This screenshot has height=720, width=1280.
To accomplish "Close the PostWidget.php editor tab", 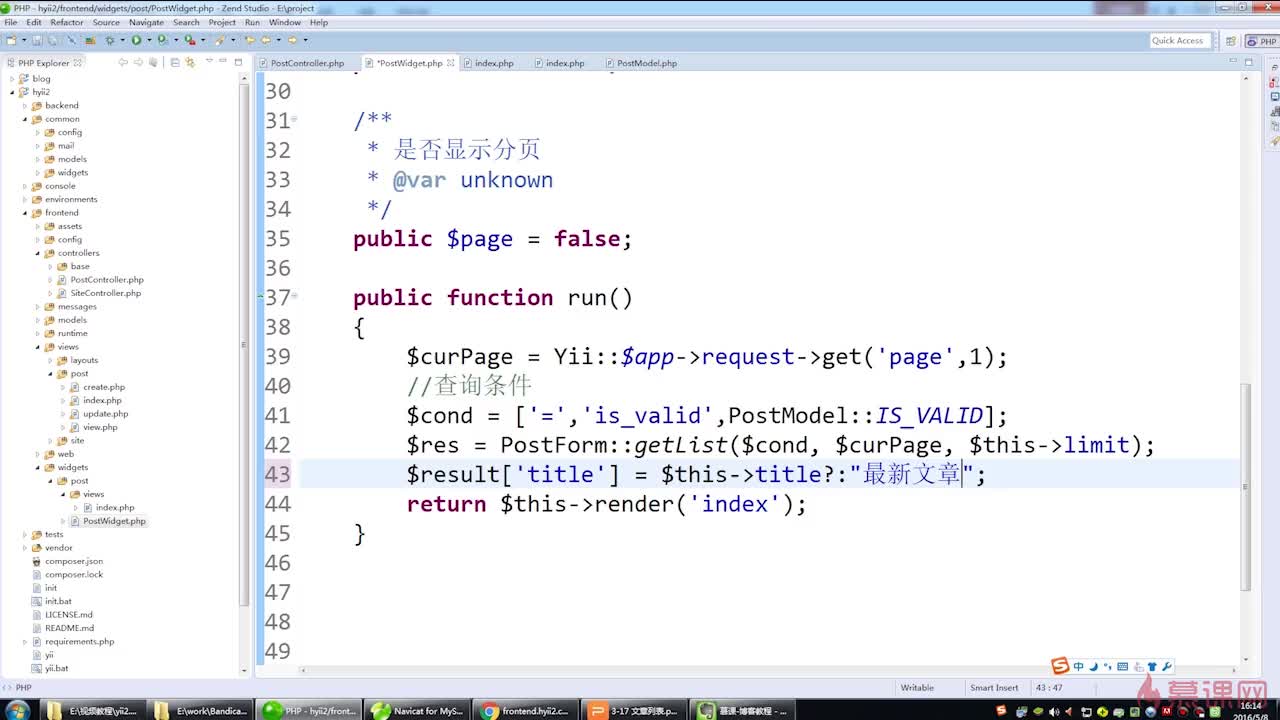I will point(450,63).
